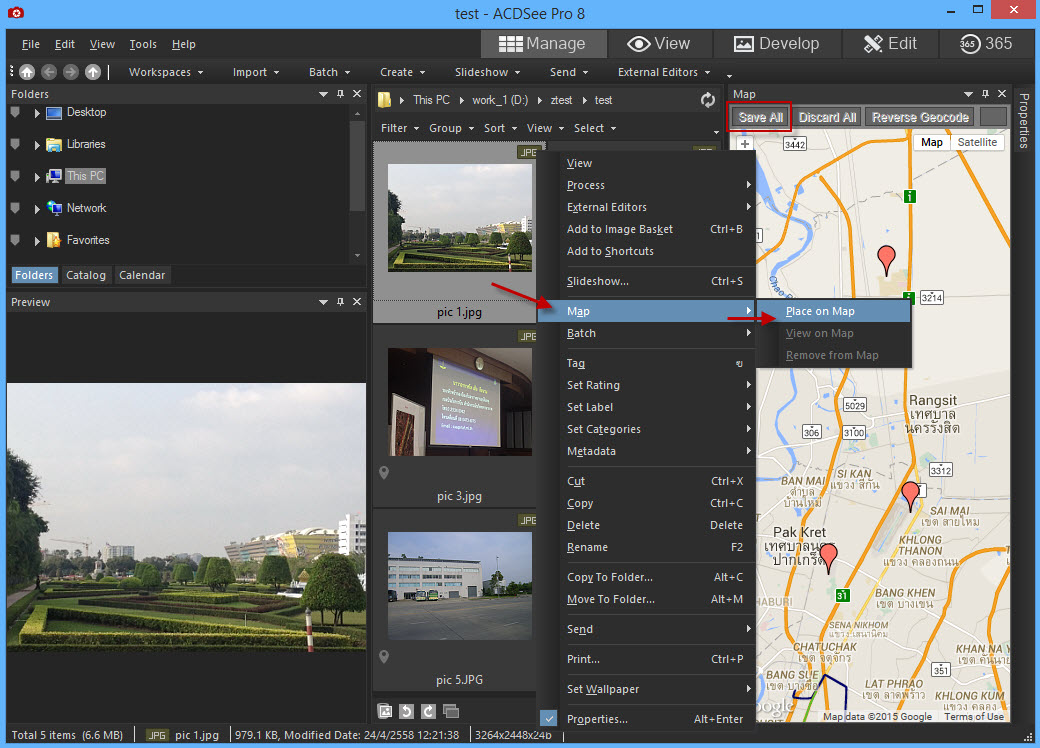Expand the Libraries tree node
The width and height of the screenshot is (1040, 748).
37,145
